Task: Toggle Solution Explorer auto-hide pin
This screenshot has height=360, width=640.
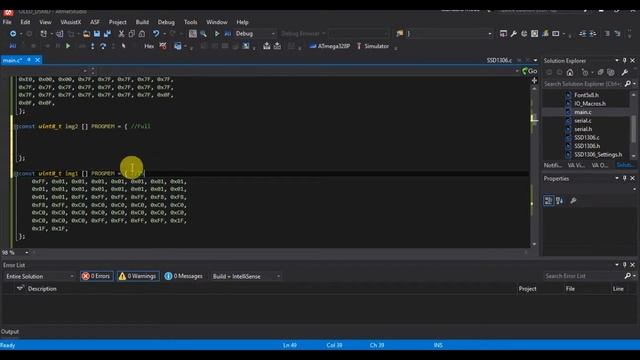Action: [x=624, y=60]
